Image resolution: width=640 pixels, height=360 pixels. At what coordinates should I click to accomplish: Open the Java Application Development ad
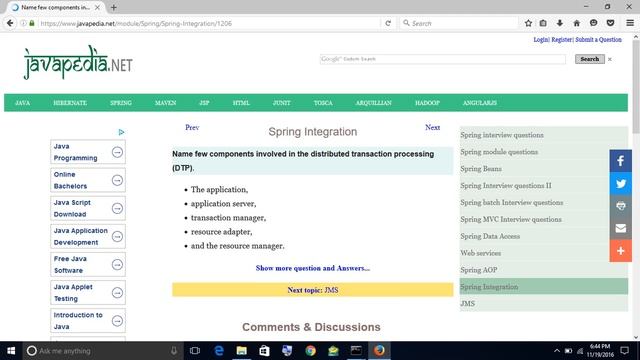[88, 236]
